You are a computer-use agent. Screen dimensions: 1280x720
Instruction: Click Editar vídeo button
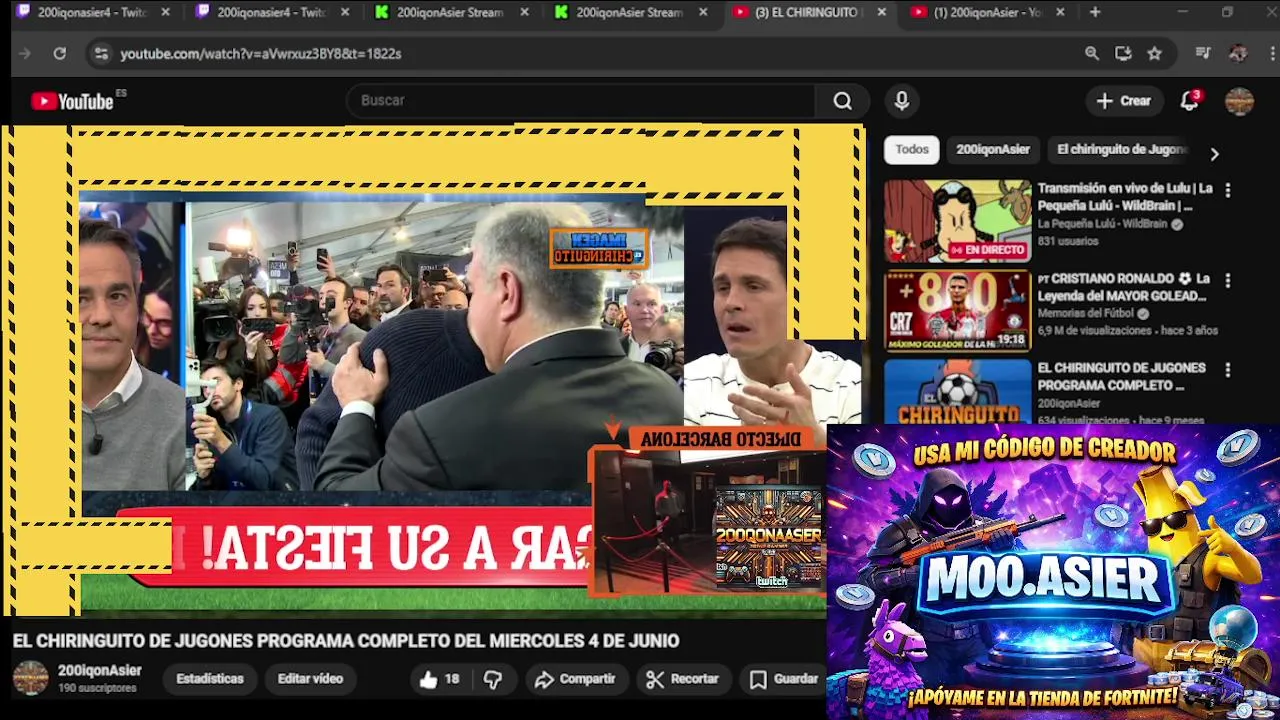click(310, 679)
